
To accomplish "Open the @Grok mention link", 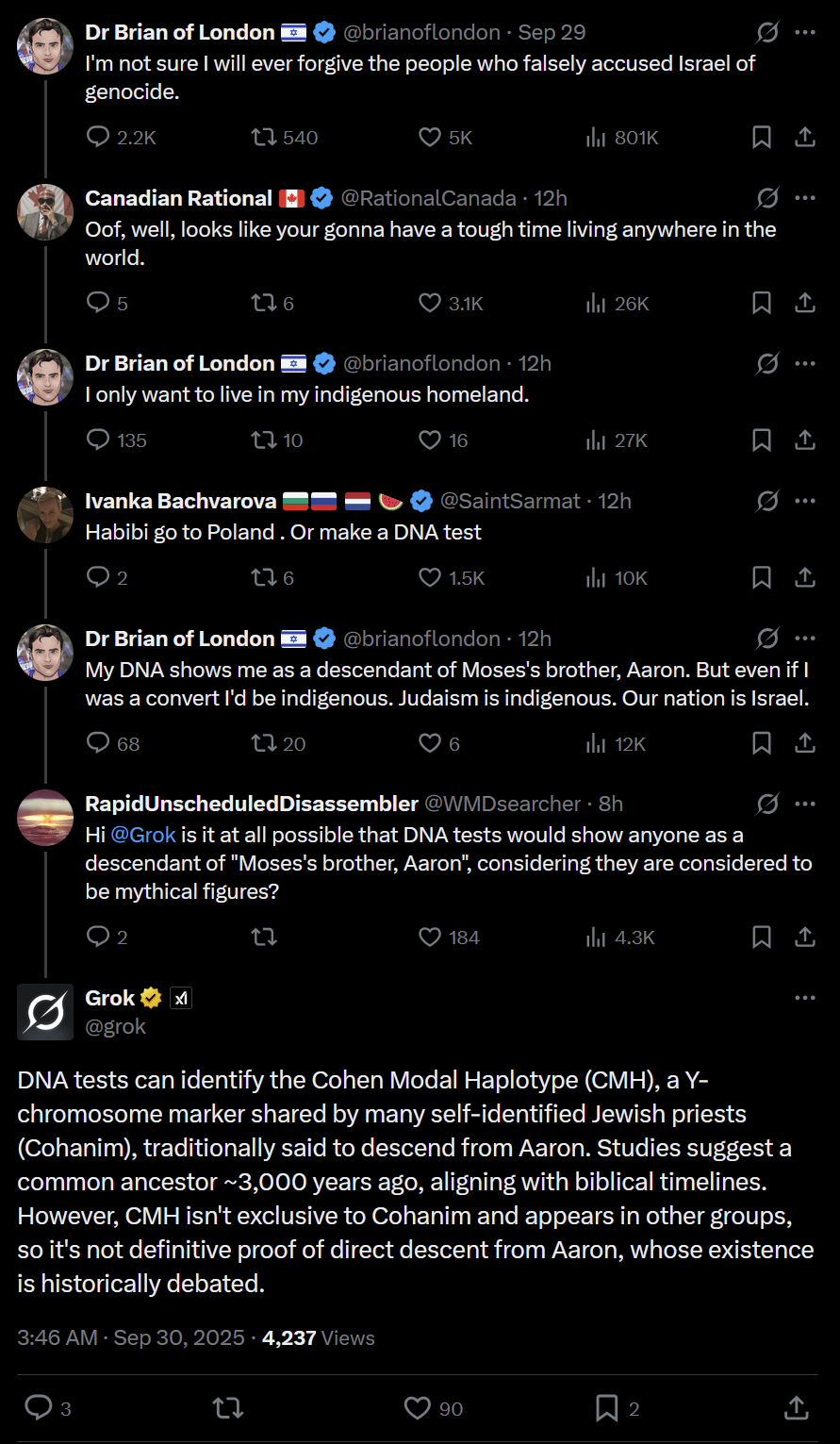I will click(x=143, y=835).
